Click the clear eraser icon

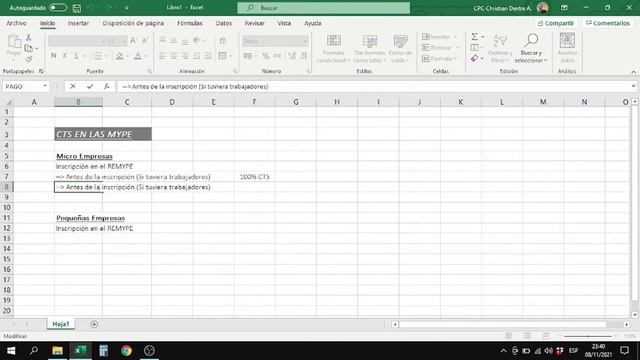point(474,59)
